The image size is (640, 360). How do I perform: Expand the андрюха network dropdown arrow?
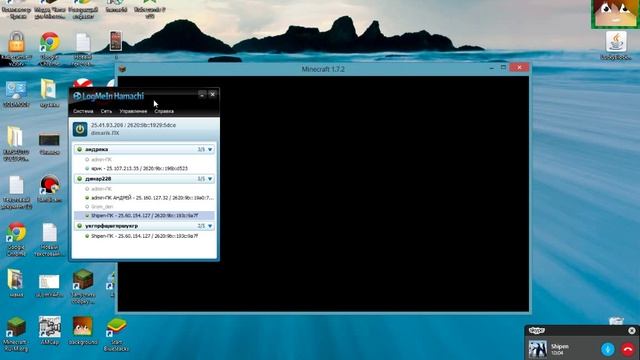click(210, 150)
